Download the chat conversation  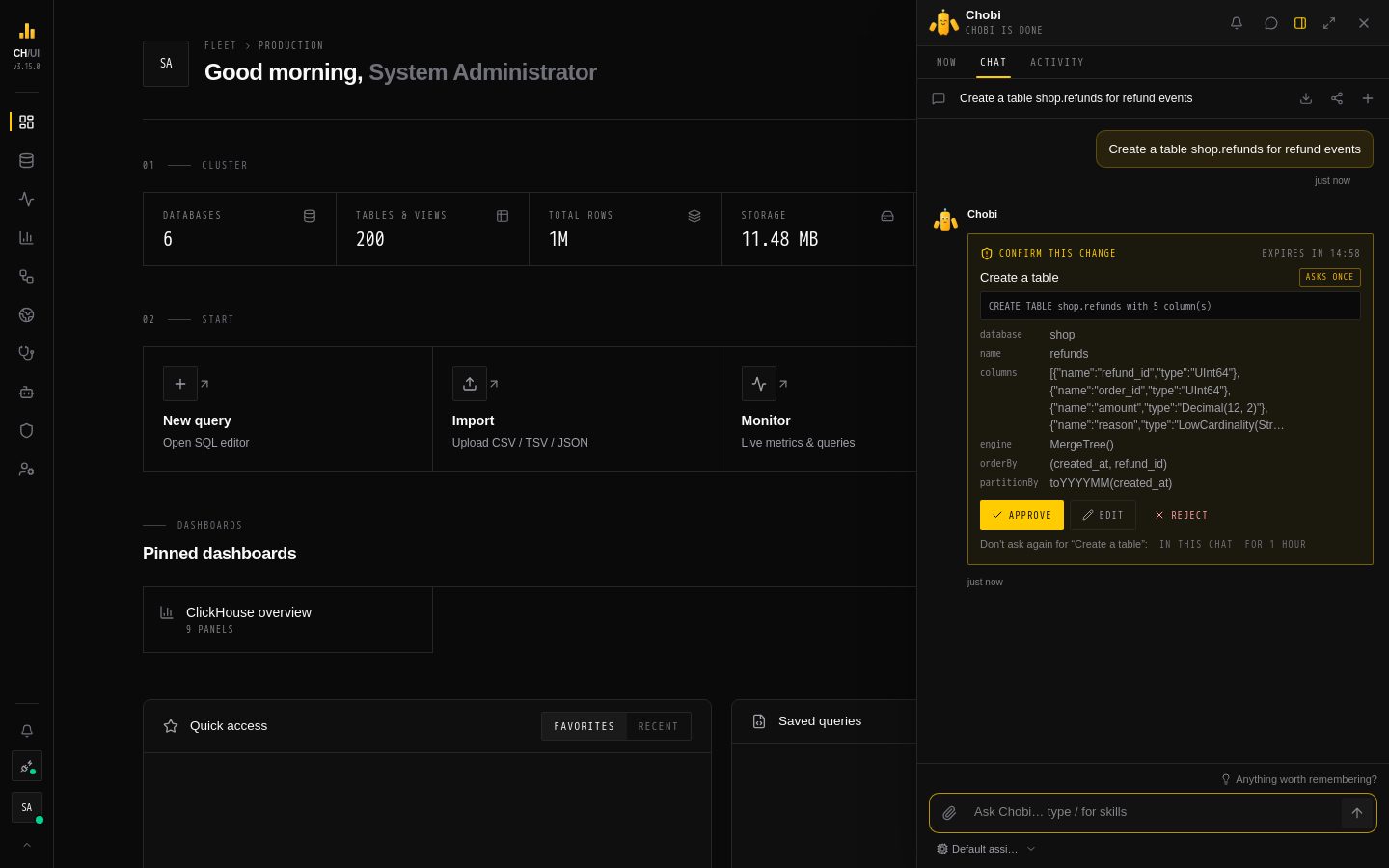1306,98
